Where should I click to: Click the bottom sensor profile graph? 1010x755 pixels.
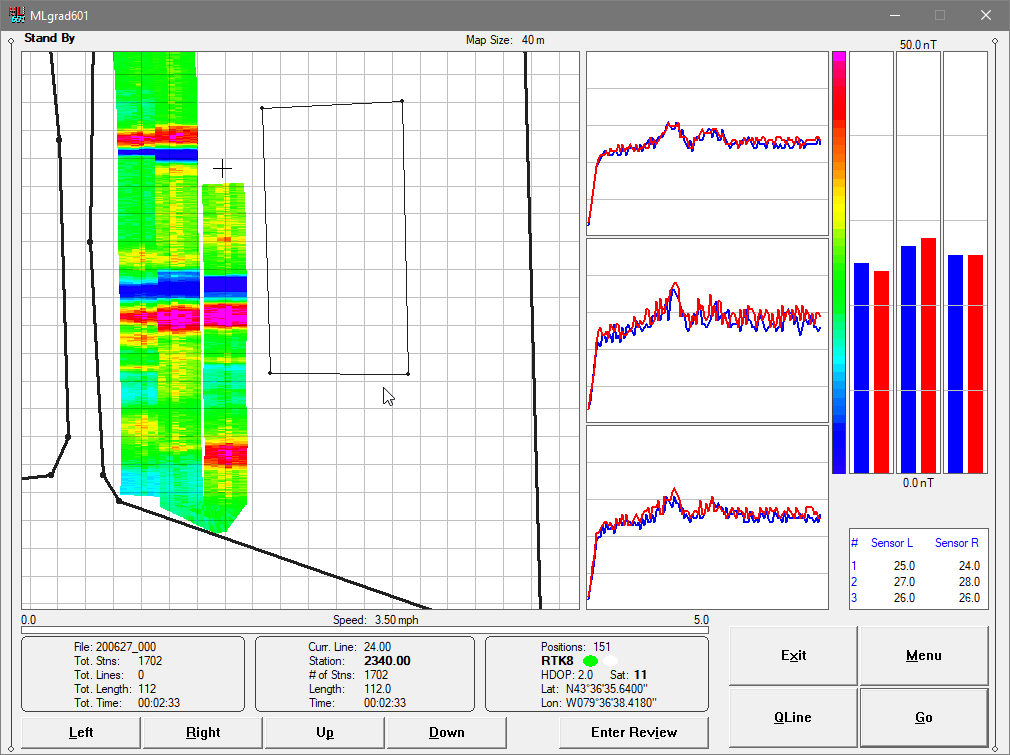pos(707,517)
